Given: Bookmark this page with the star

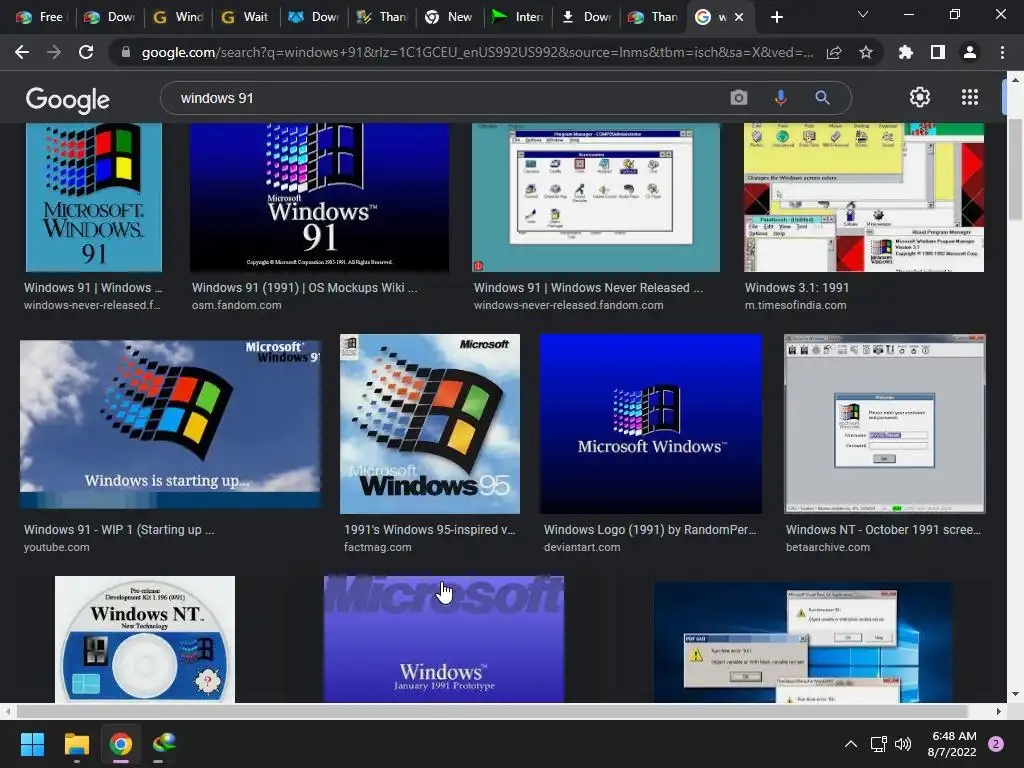Looking at the screenshot, I should pyautogui.click(x=865, y=52).
